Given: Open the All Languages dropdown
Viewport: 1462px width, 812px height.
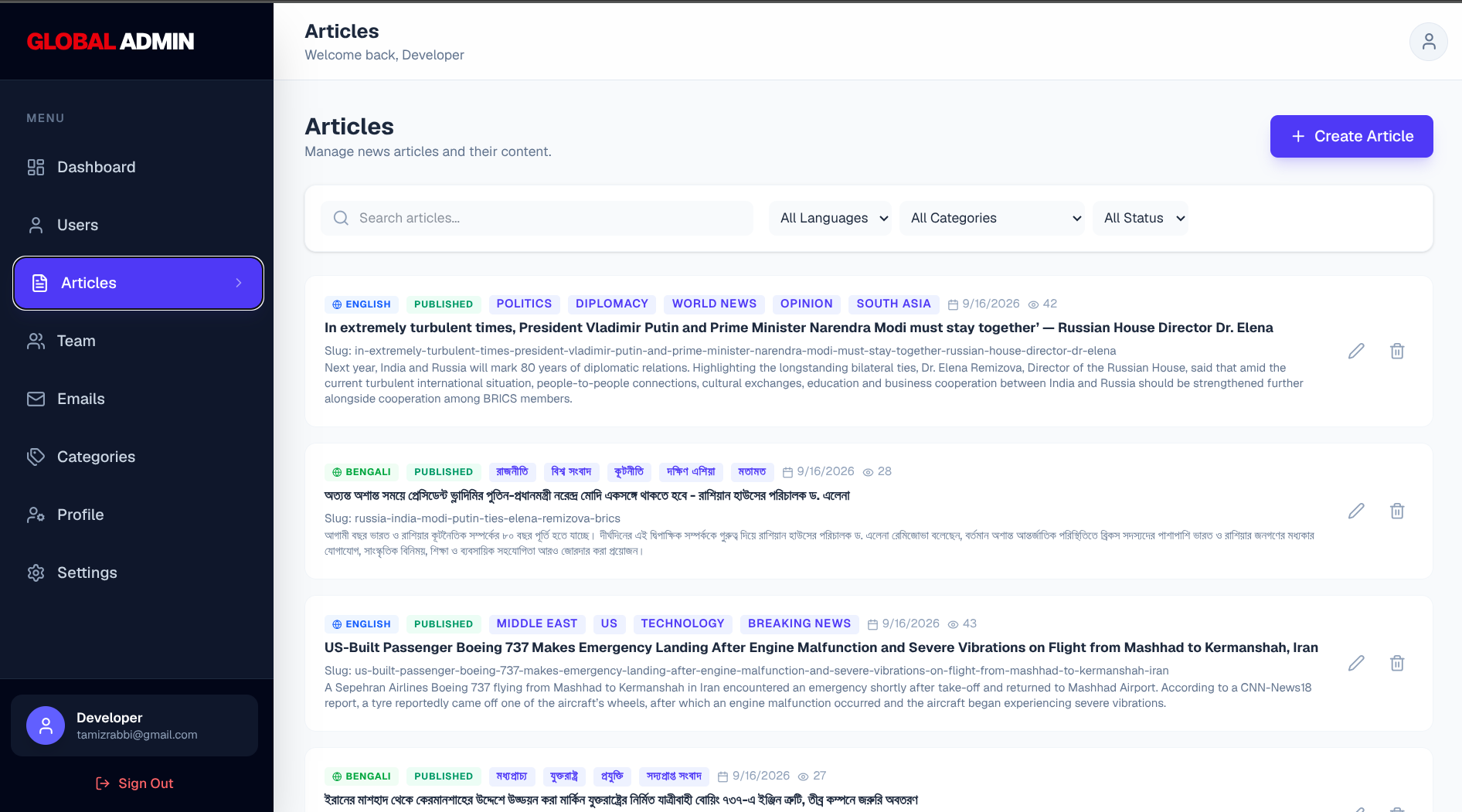Looking at the screenshot, I should 831,218.
